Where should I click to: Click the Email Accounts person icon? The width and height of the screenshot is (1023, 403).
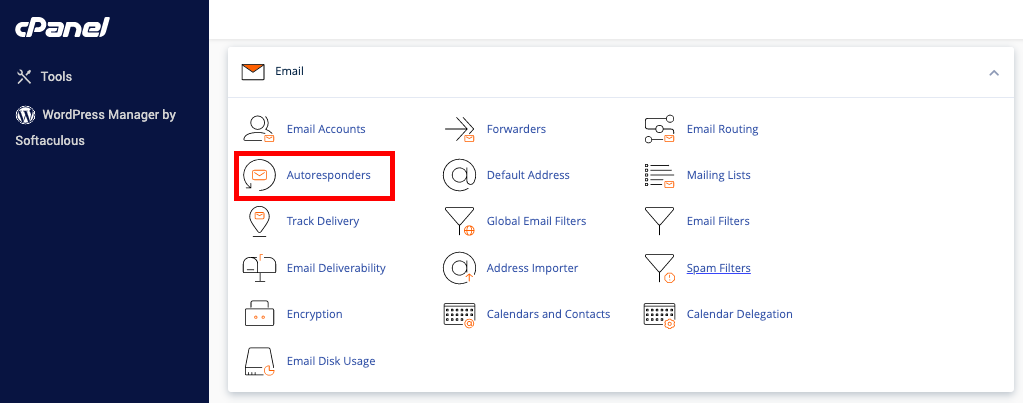[x=259, y=129]
